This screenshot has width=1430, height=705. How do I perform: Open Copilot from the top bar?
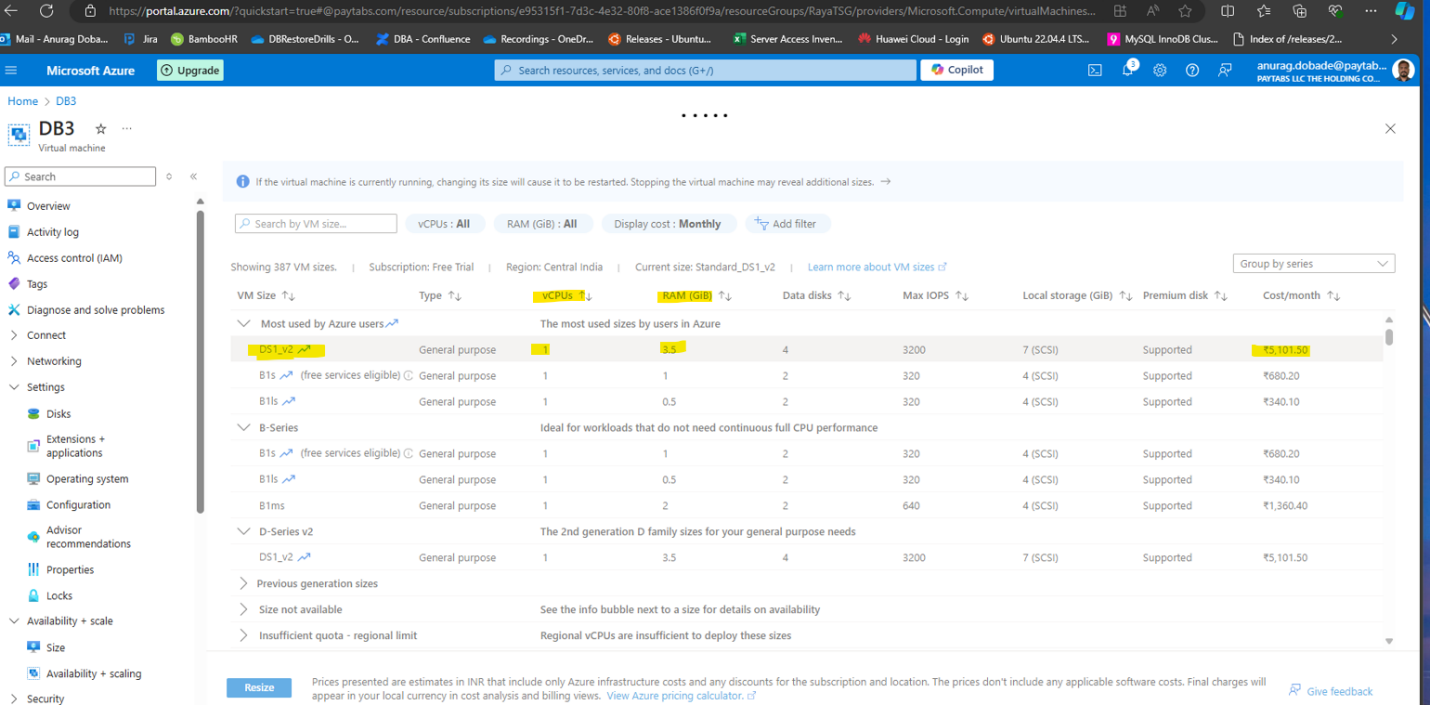click(957, 70)
